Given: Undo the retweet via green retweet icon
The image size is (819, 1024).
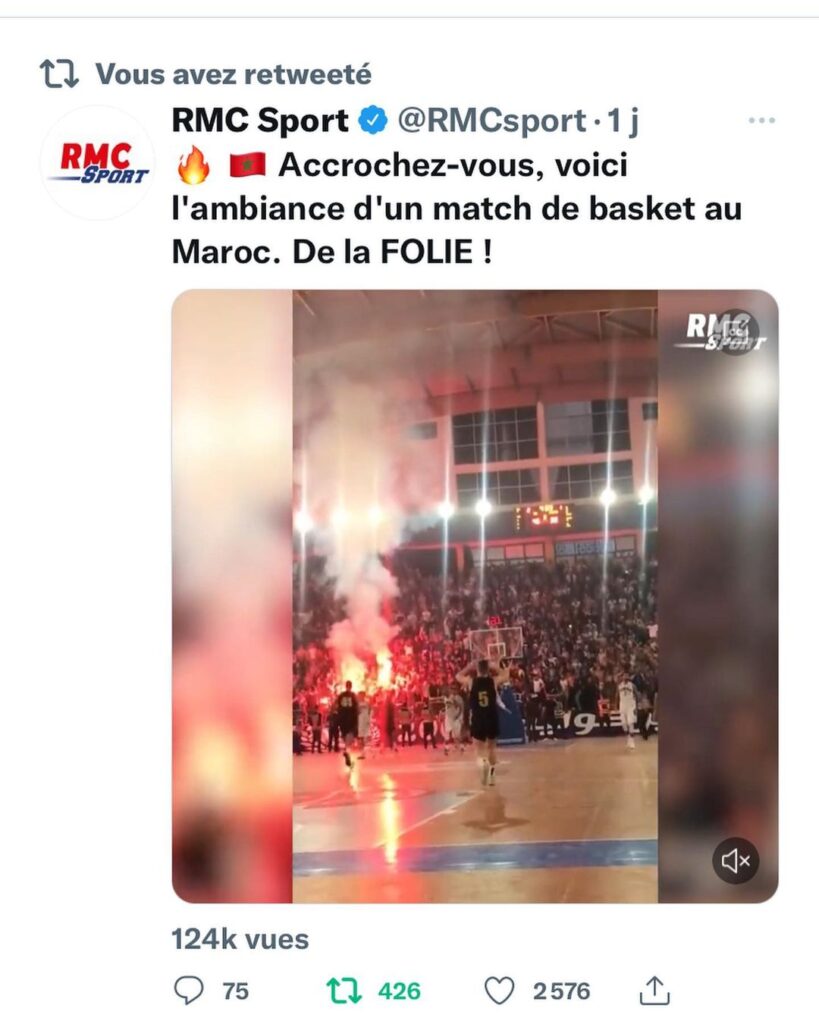Looking at the screenshot, I should (344, 991).
